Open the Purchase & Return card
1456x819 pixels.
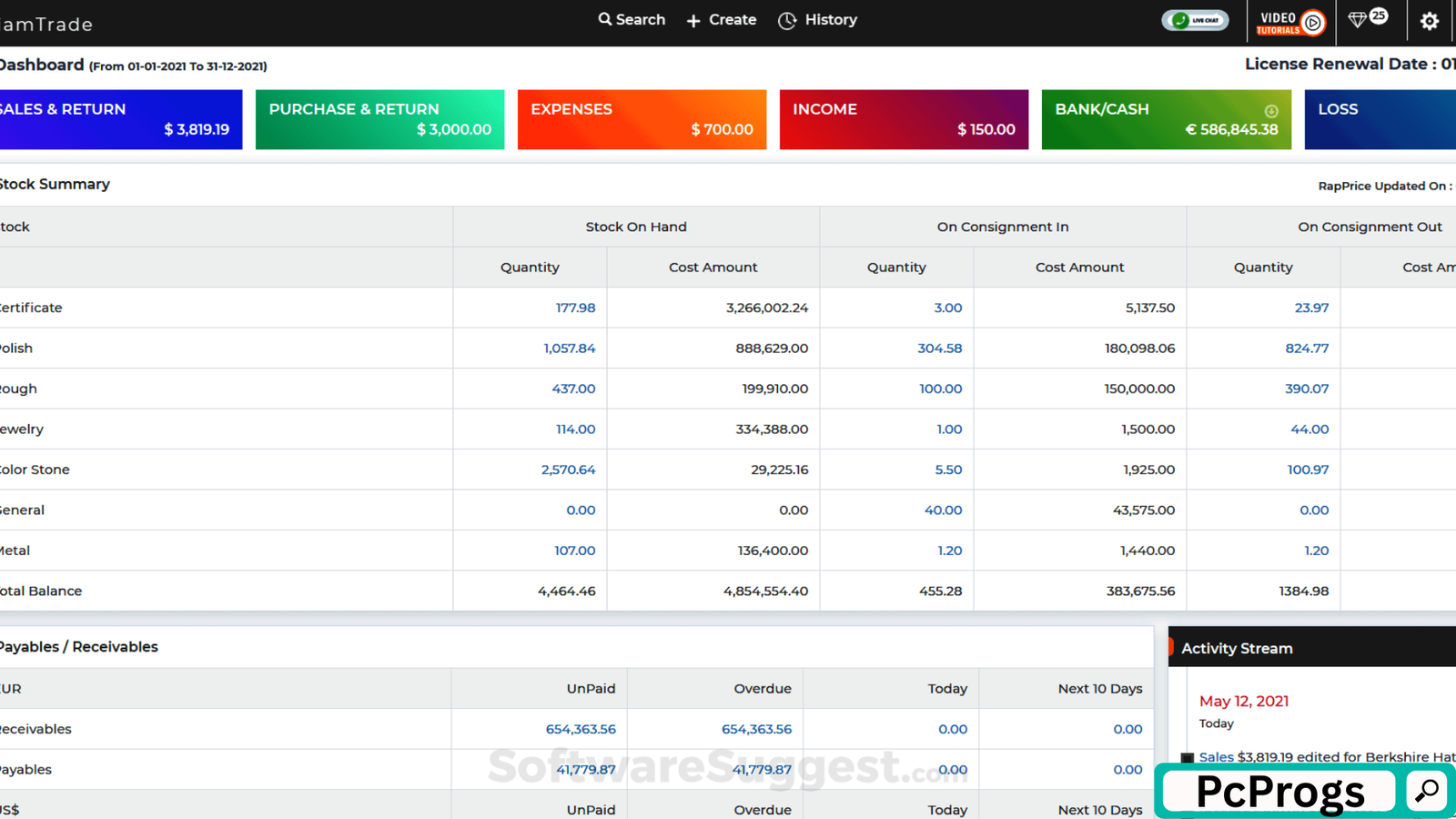379,119
